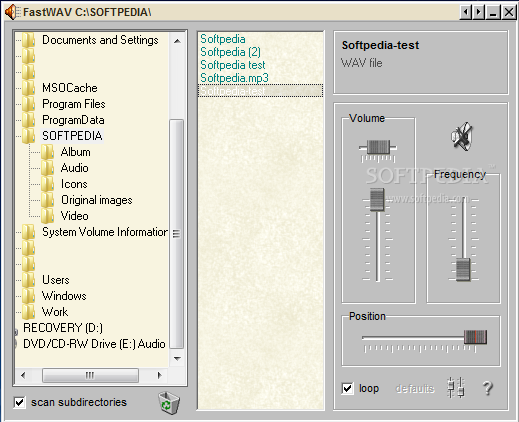Click the Program Files folder icon
The image size is (519, 422).
tap(29, 104)
